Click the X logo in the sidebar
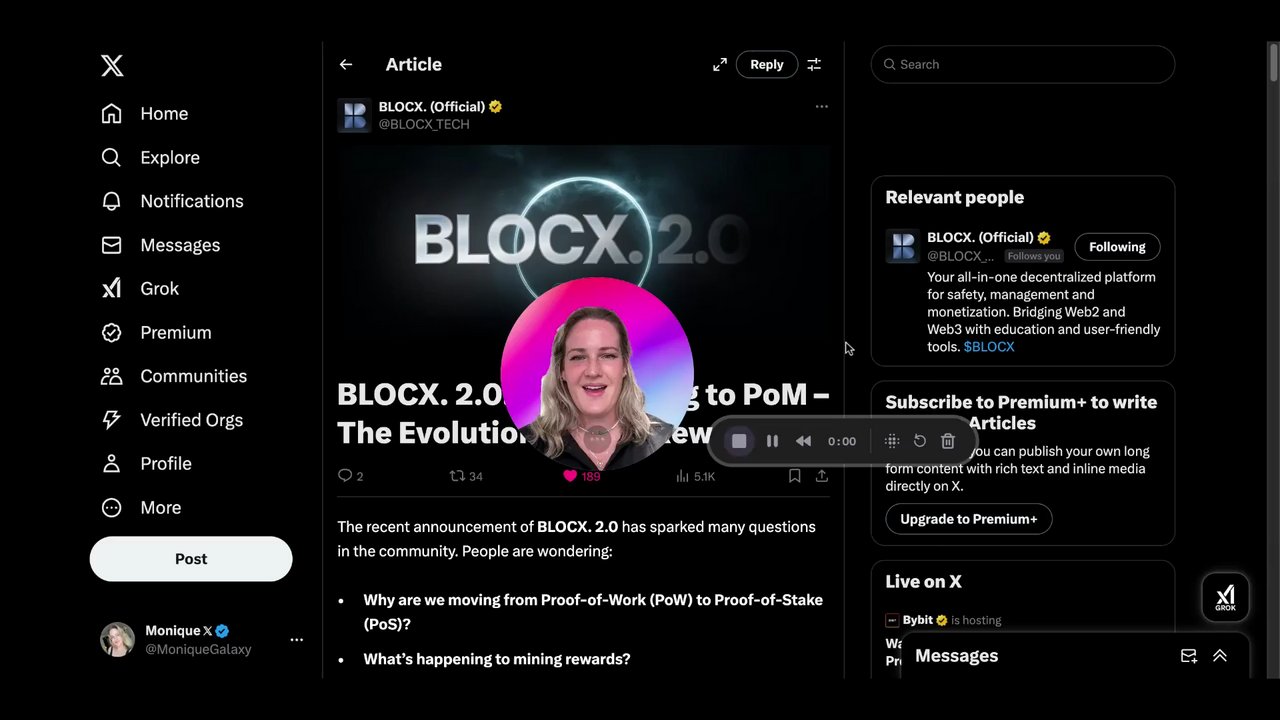The height and width of the screenshot is (720, 1280). click(112, 66)
